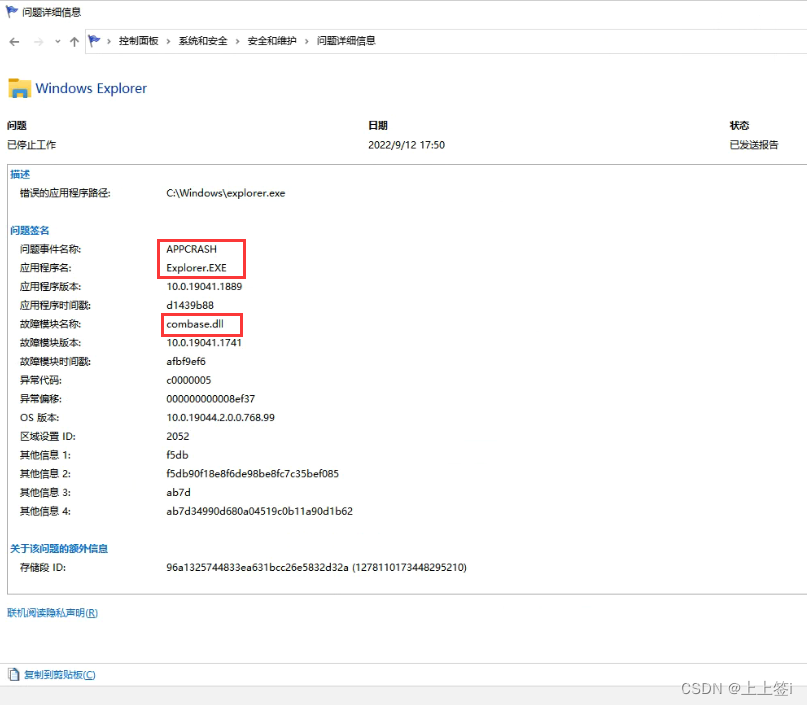Select bucket ID 96a1325744833ea631bcc26e5832d32a
This screenshot has width=807, height=705.
click(257, 567)
